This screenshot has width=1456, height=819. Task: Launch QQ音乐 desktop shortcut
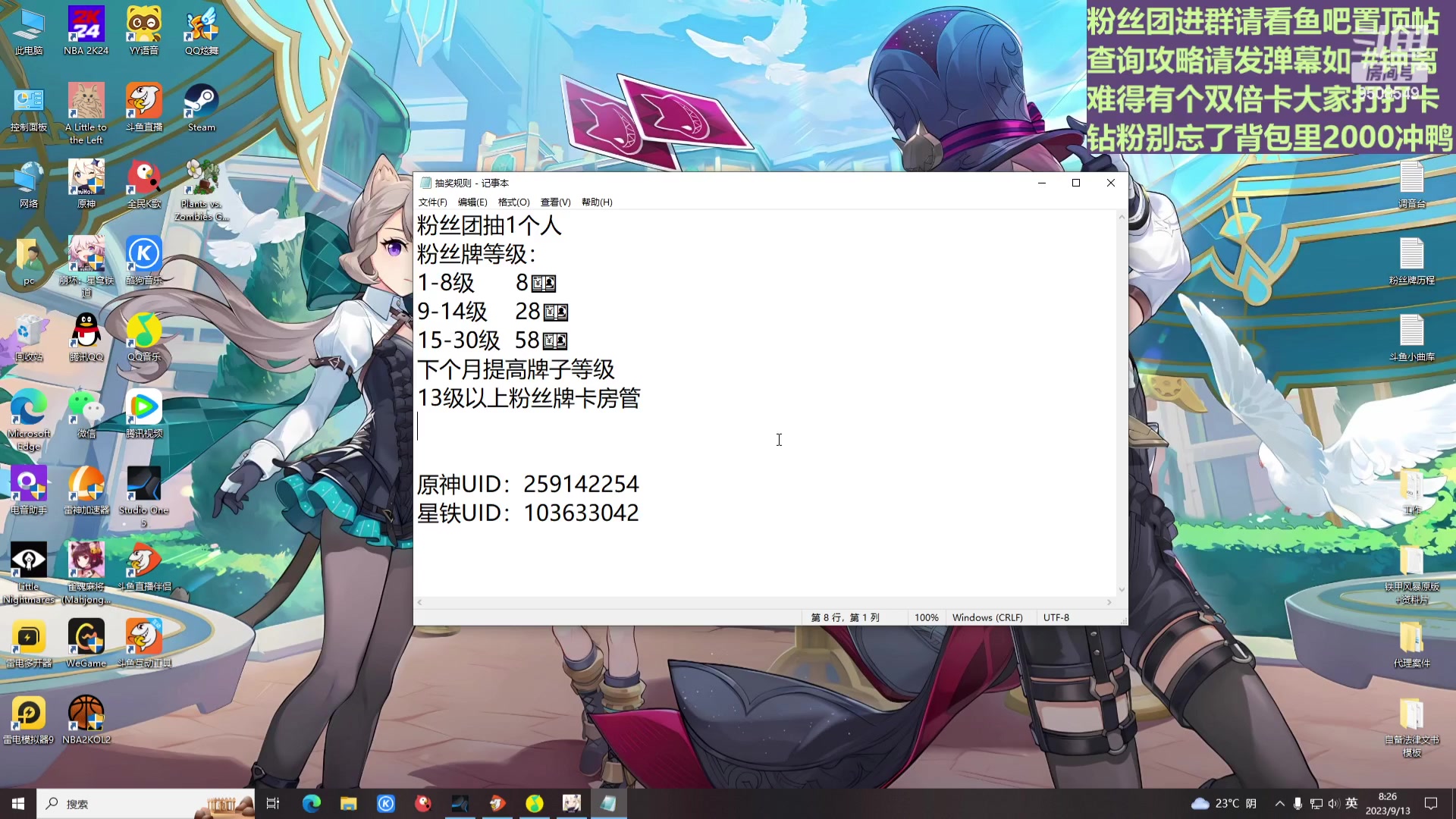[144, 337]
